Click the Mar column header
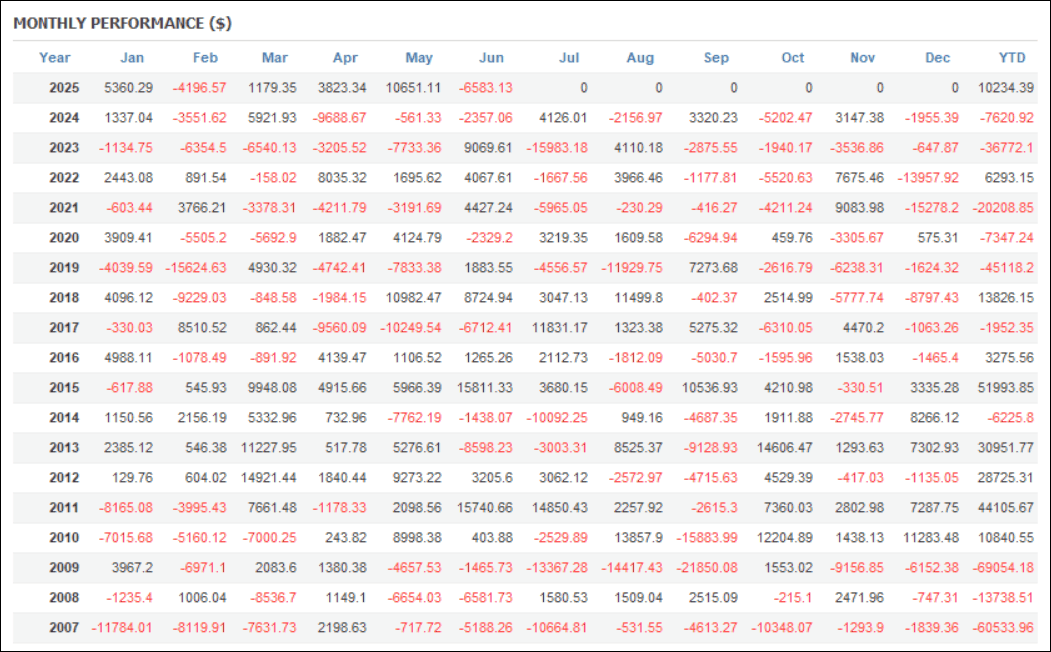The width and height of the screenshot is (1051, 652). pos(275,58)
